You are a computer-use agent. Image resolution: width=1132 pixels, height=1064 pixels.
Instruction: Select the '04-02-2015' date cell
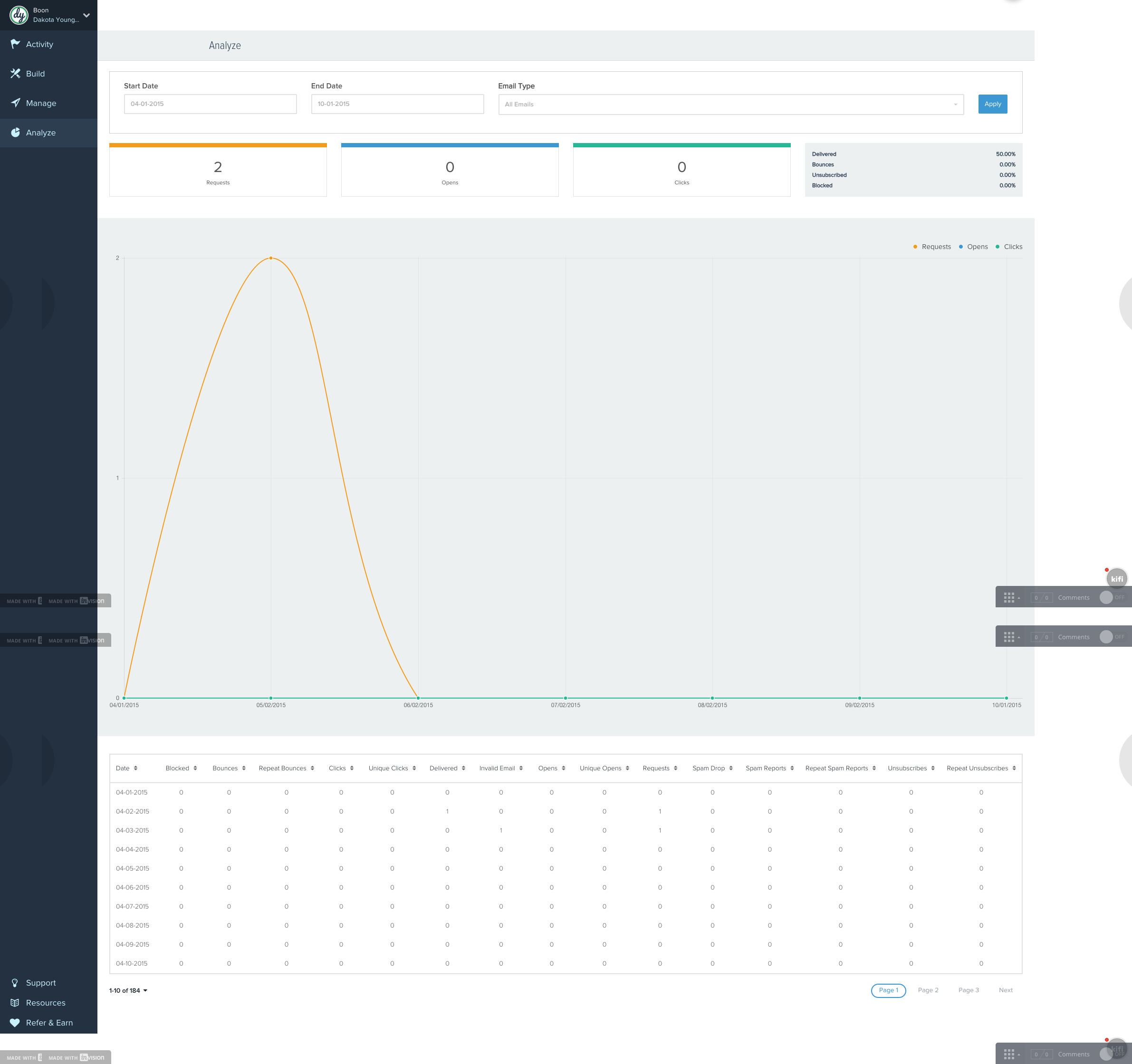click(x=133, y=811)
